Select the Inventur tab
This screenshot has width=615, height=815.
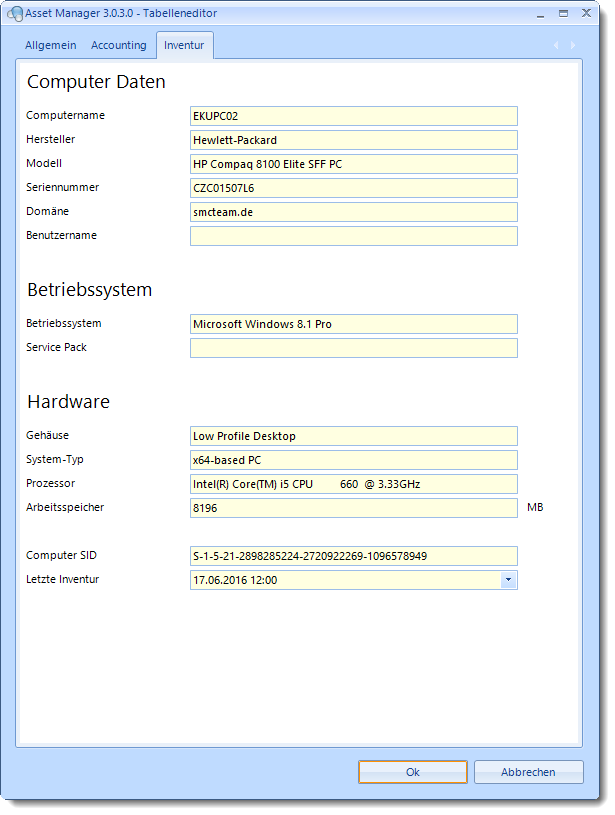(x=184, y=45)
